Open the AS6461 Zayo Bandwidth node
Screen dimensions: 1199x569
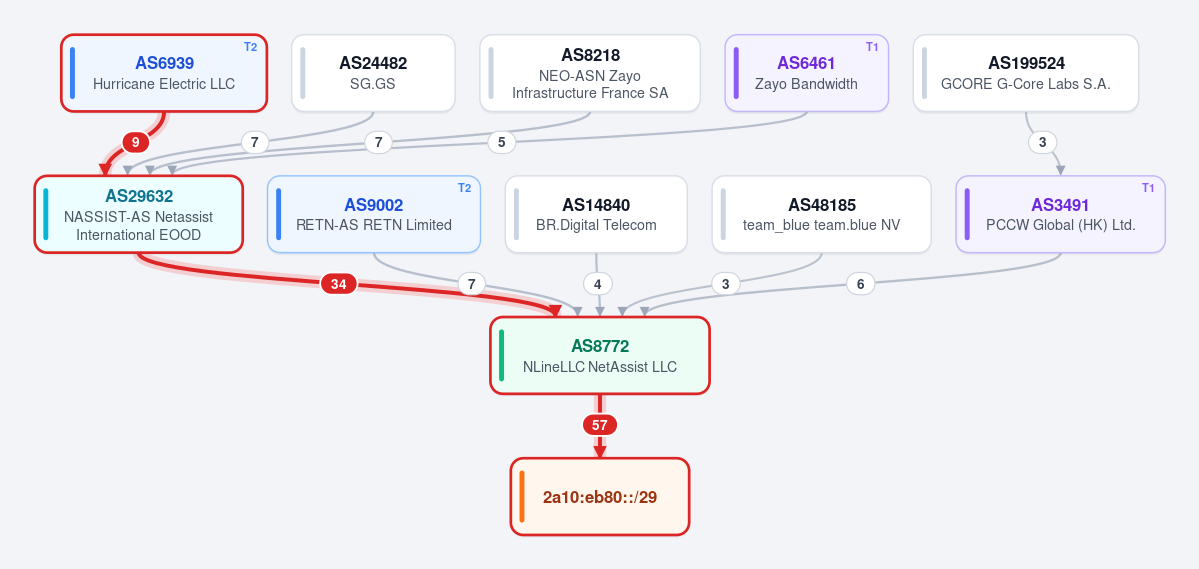(x=807, y=73)
